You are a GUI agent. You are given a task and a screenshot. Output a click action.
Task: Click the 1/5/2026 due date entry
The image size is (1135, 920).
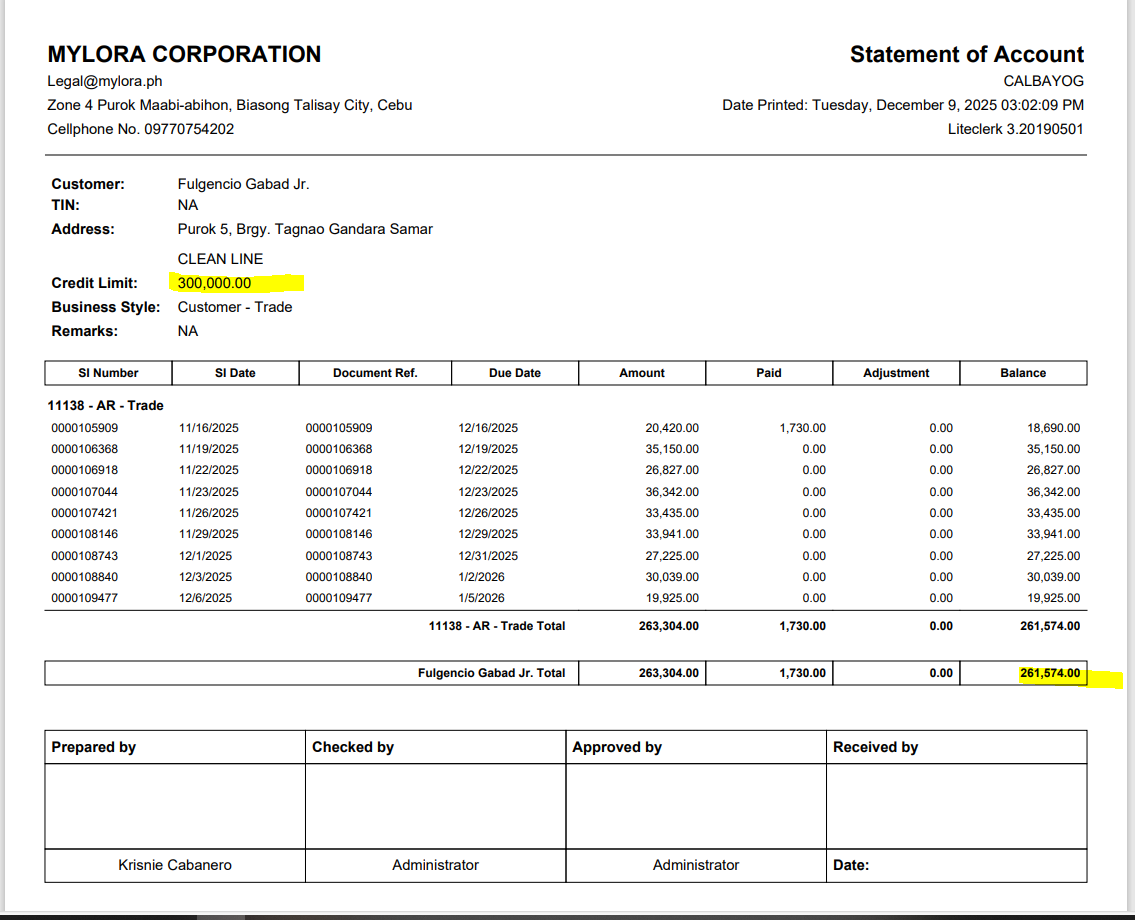[x=482, y=598]
